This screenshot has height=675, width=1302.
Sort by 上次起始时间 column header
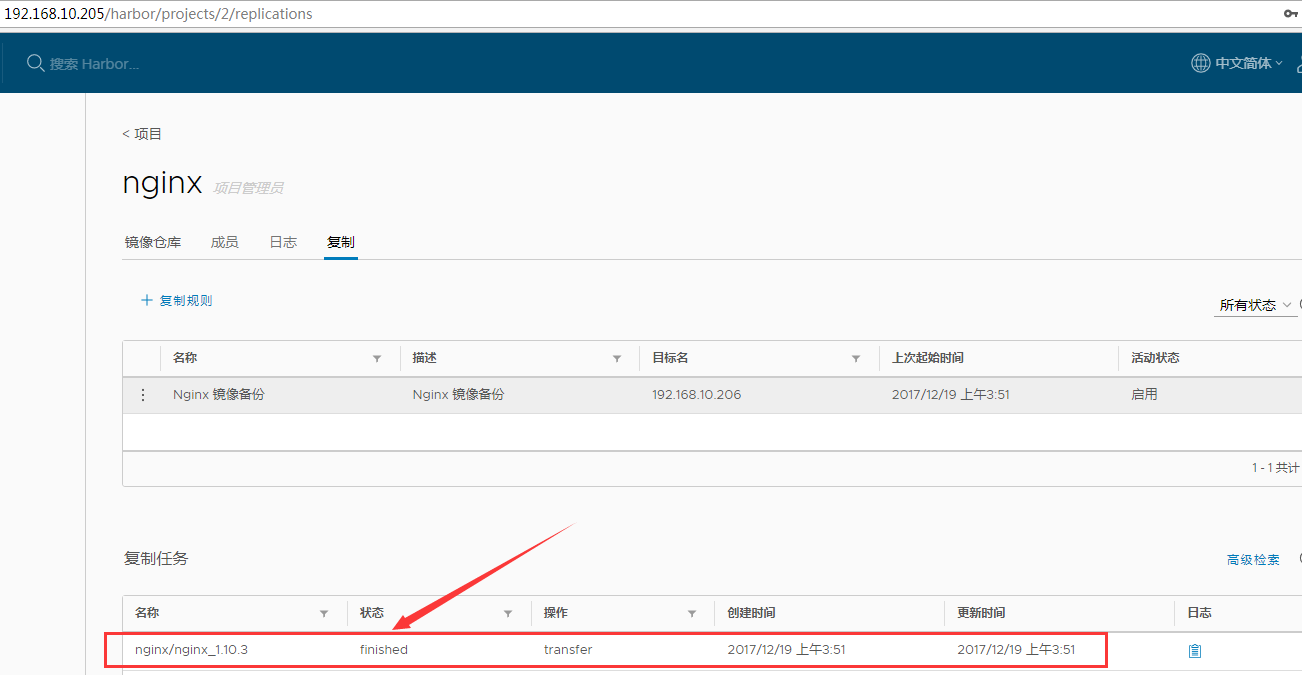coord(928,358)
